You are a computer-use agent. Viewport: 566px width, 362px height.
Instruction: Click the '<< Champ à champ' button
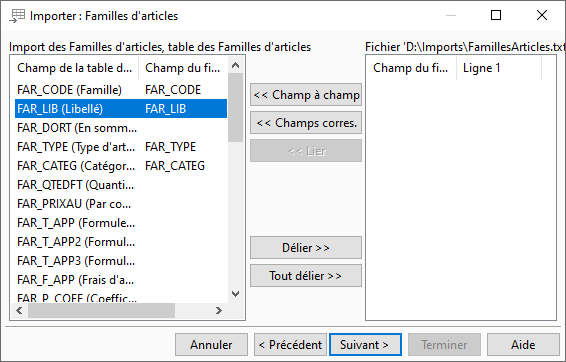[306, 95]
